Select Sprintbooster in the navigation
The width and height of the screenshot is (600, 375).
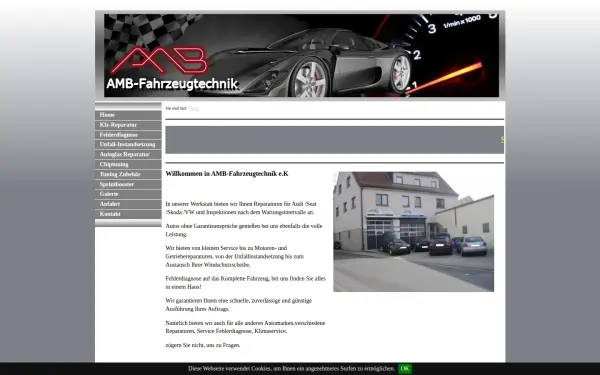point(128,184)
